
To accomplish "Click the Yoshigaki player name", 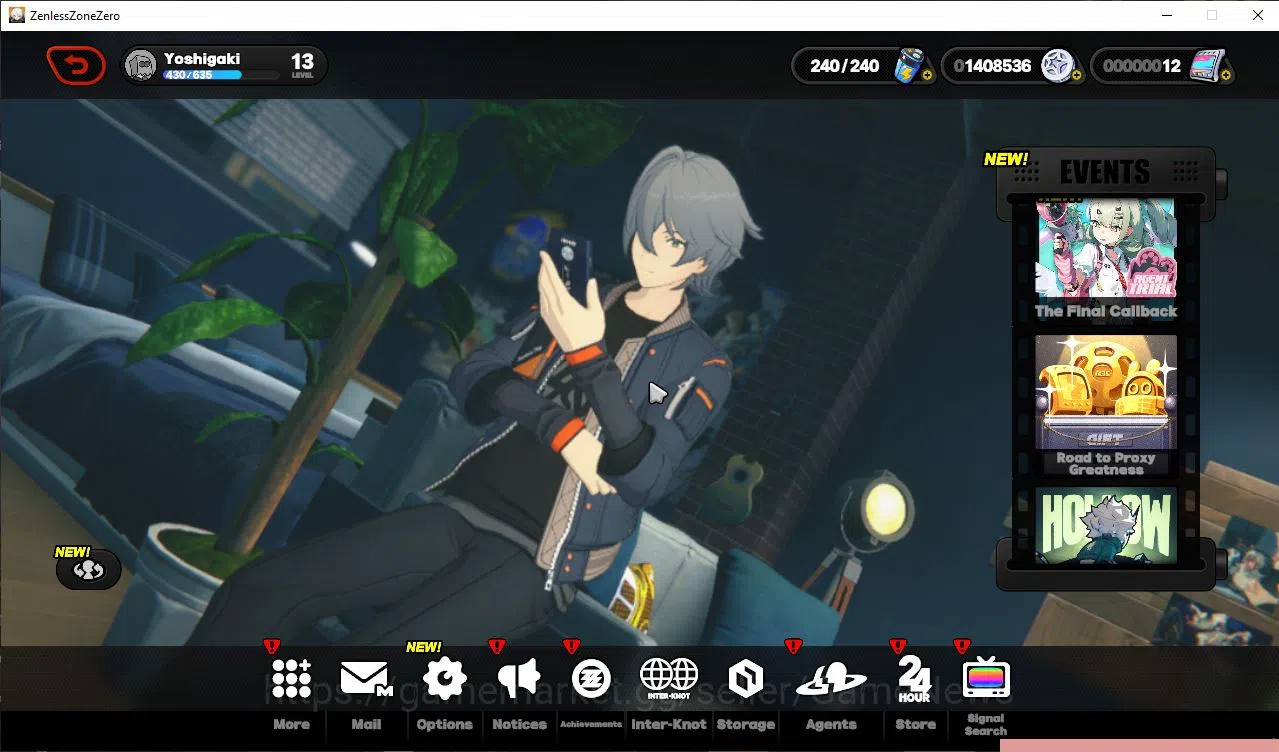I will click(x=202, y=59).
